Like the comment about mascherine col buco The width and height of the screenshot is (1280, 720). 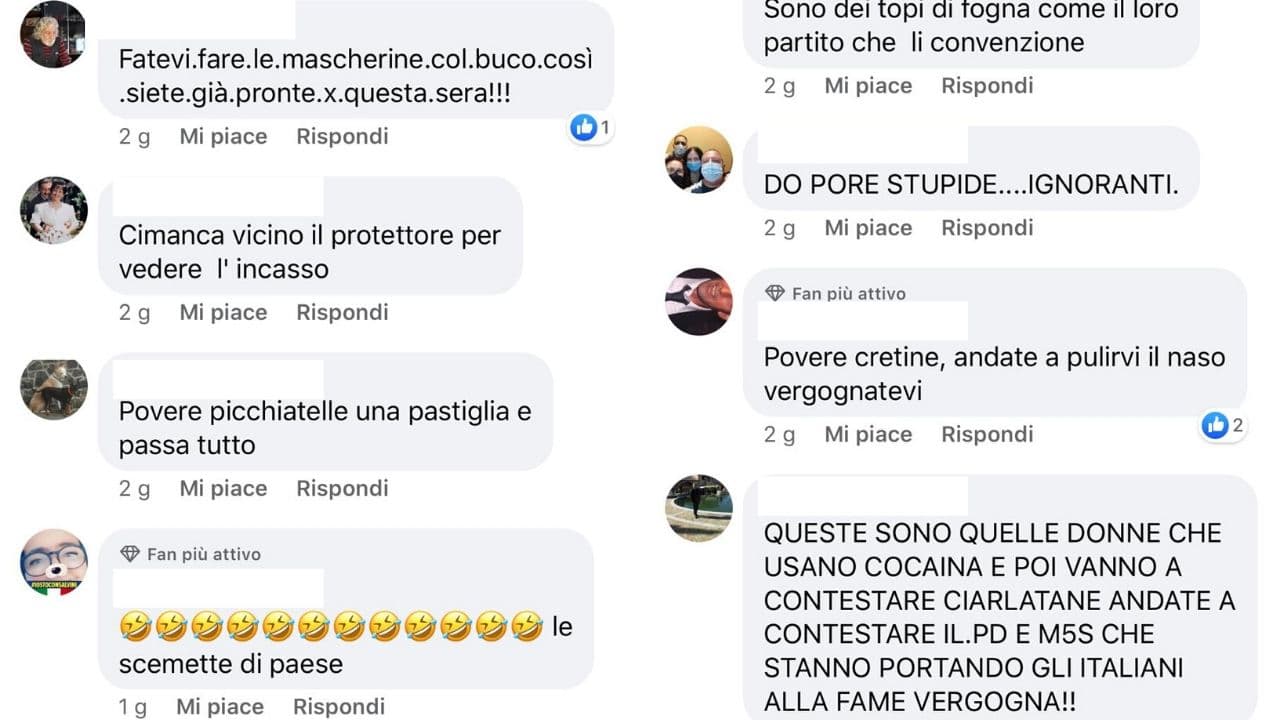pyautogui.click(x=223, y=136)
